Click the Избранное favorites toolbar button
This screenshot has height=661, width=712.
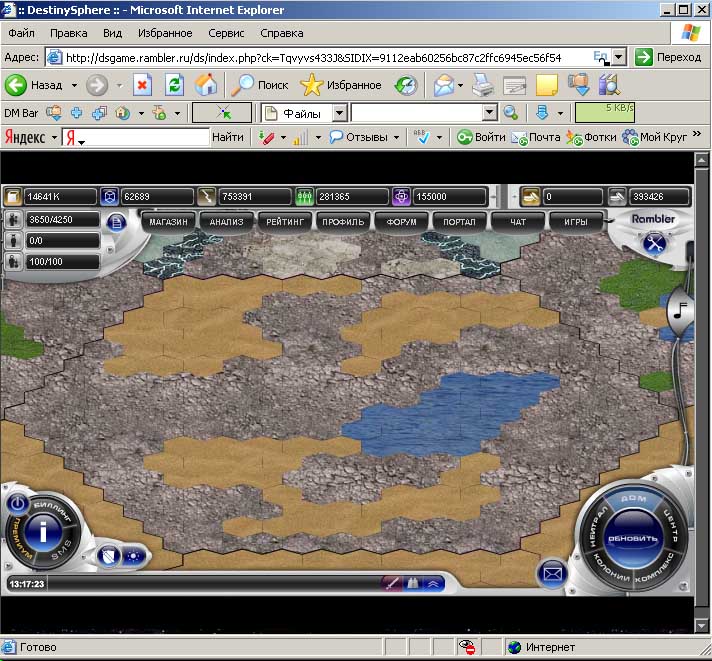point(341,85)
